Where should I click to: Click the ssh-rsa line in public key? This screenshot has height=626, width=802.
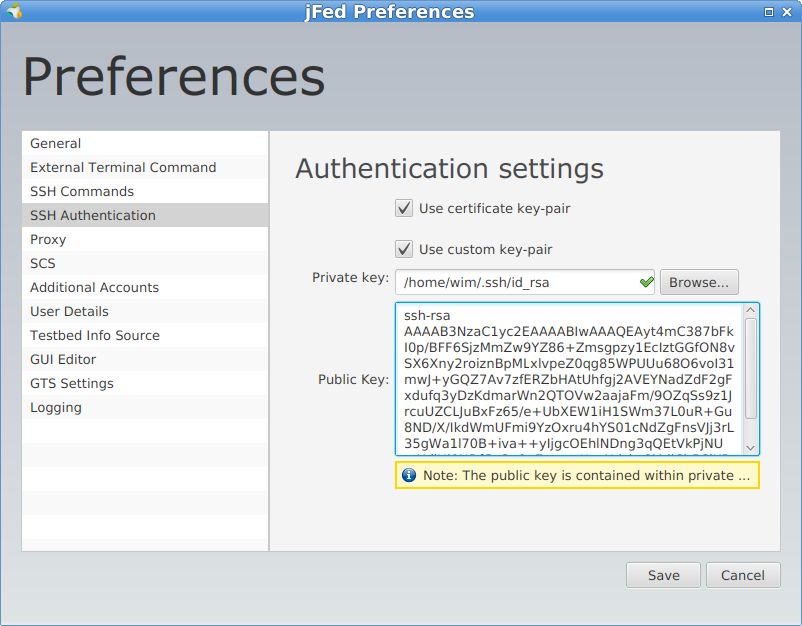click(427, 316)
